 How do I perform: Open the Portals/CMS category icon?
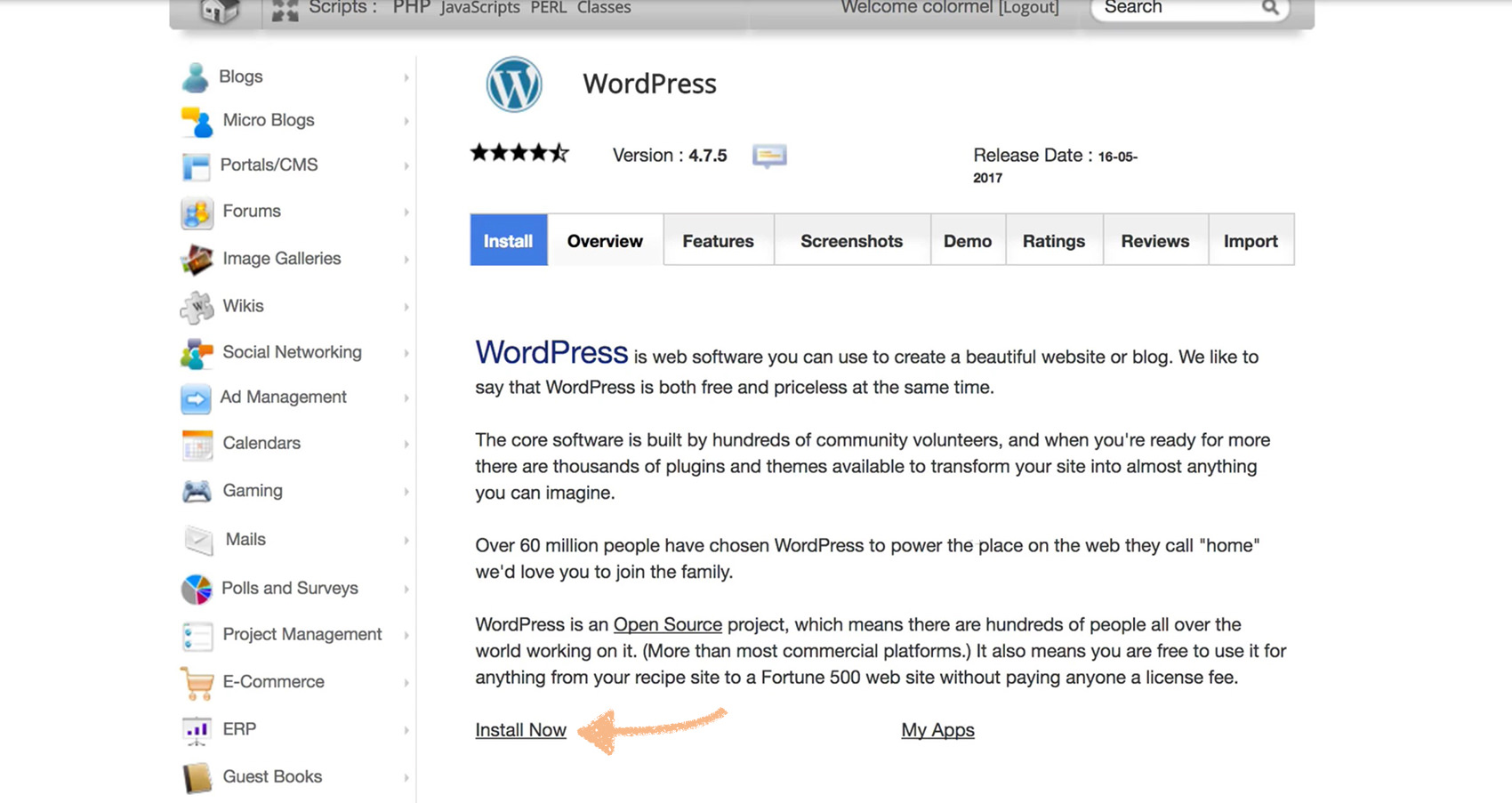coord(196,166)
